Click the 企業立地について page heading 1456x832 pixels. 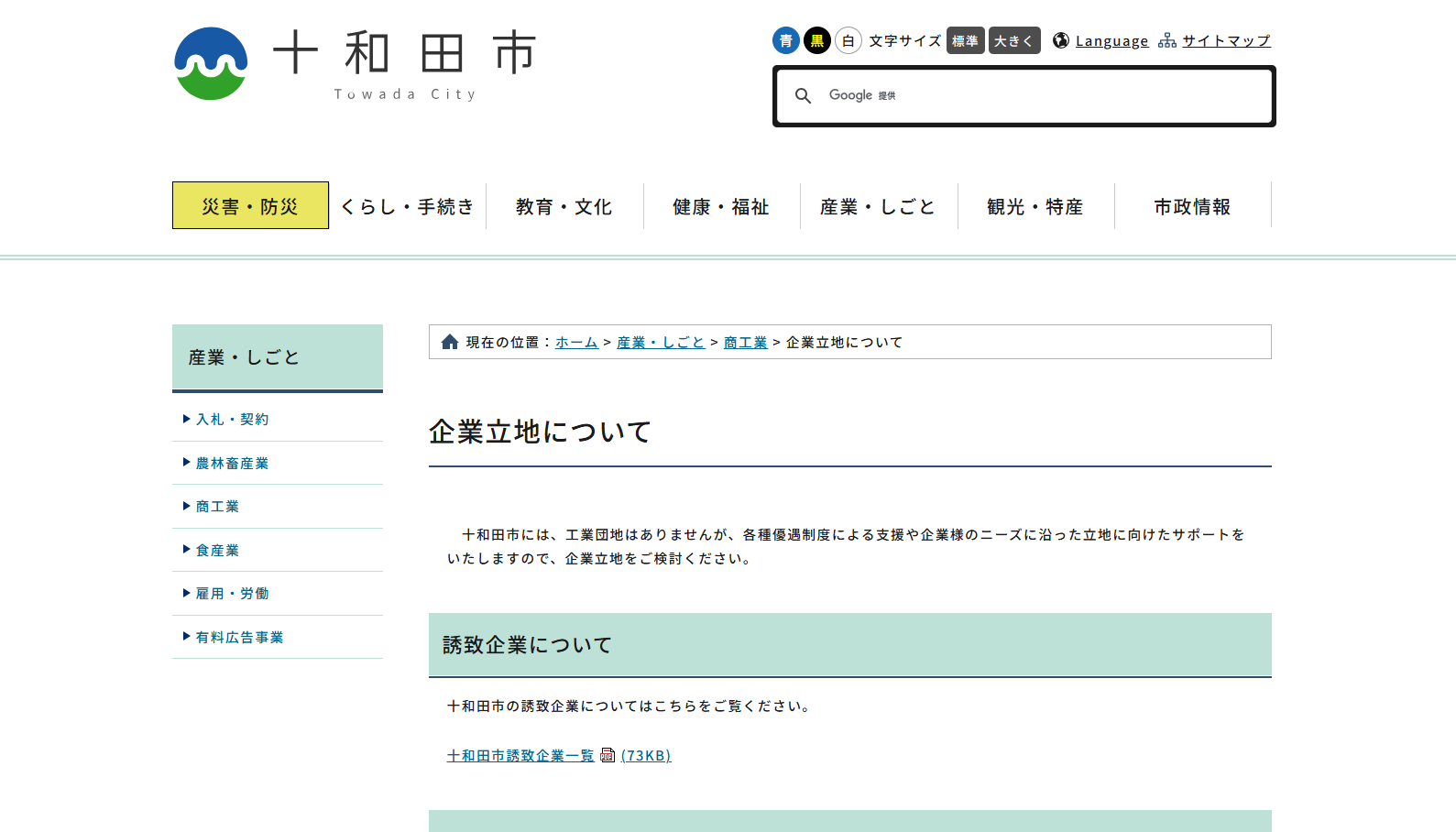click(541, 431)
